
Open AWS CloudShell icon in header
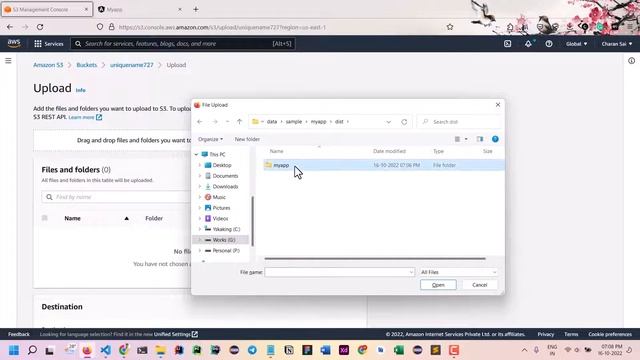point(507,44)
